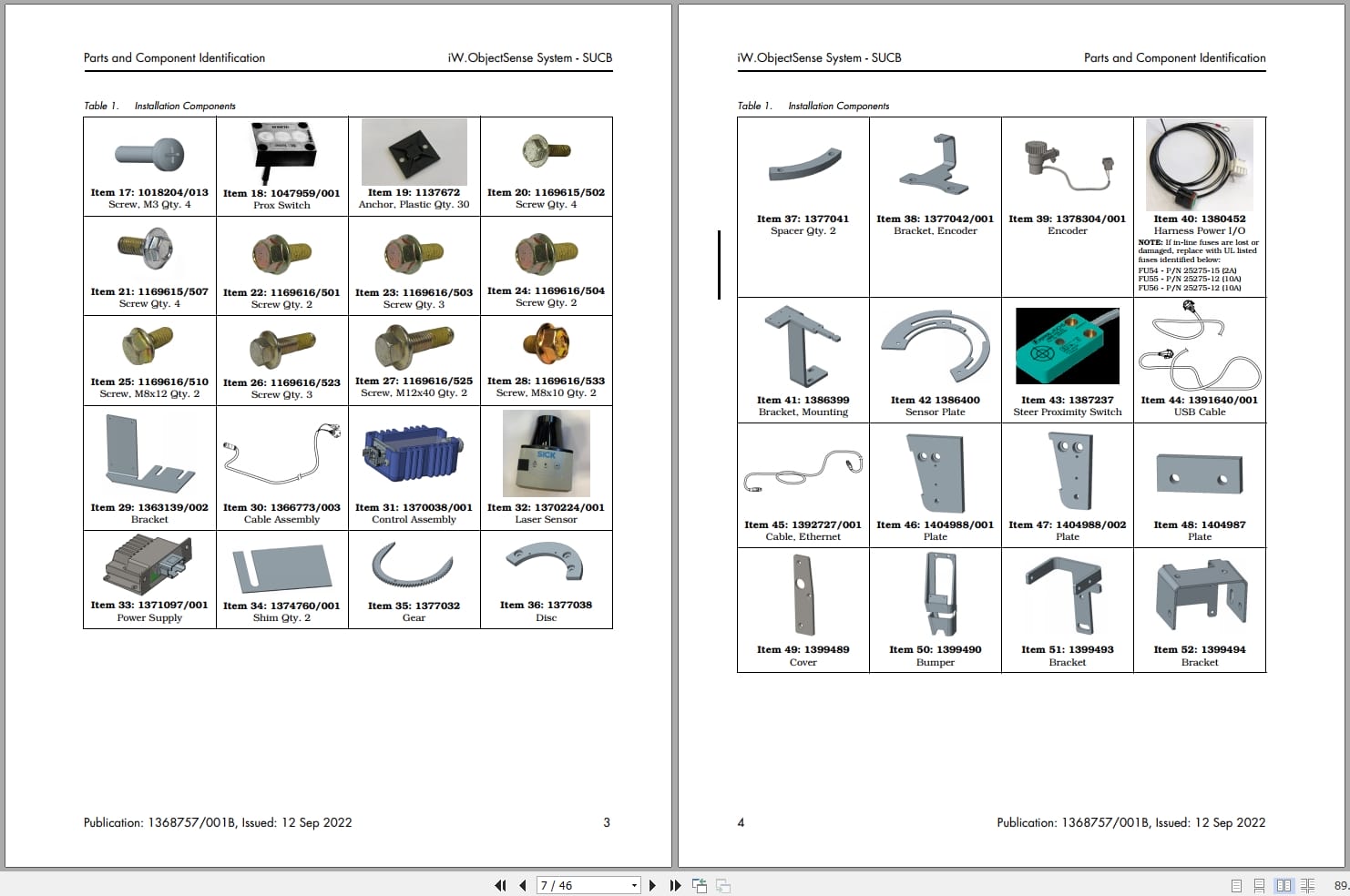
Task: Click the Publication 1368757/001B footer text
Action: [x=217, y=822]
